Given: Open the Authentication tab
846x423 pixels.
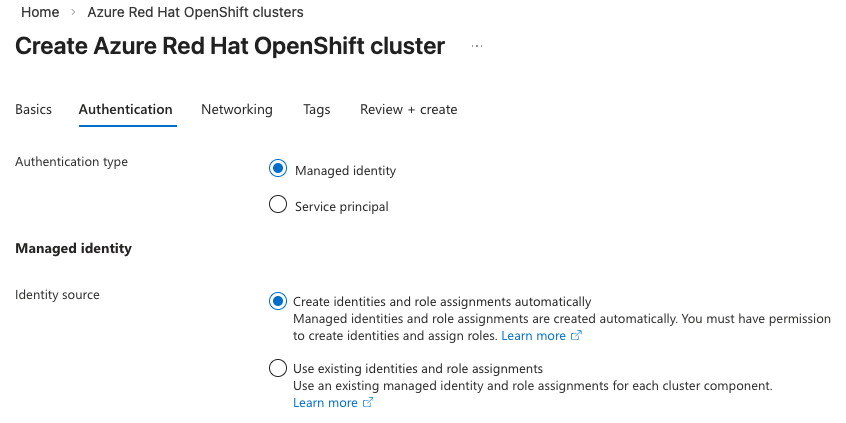Looking at the screenshot, I should (126, 110).
